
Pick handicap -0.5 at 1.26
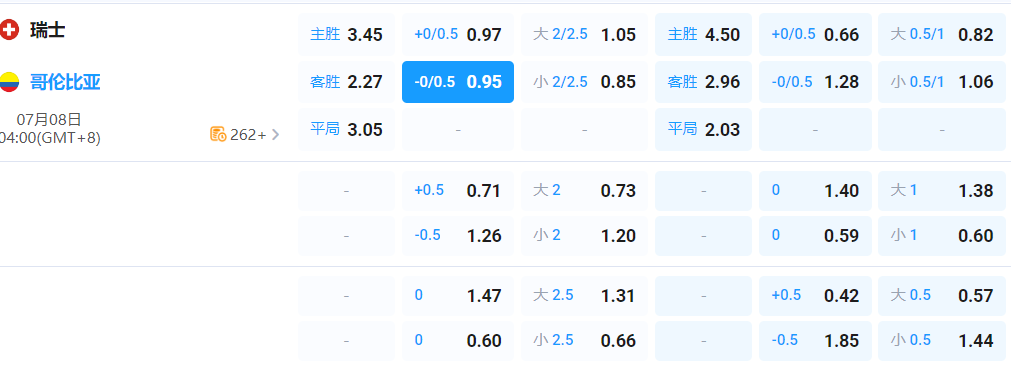pos(458,236)
